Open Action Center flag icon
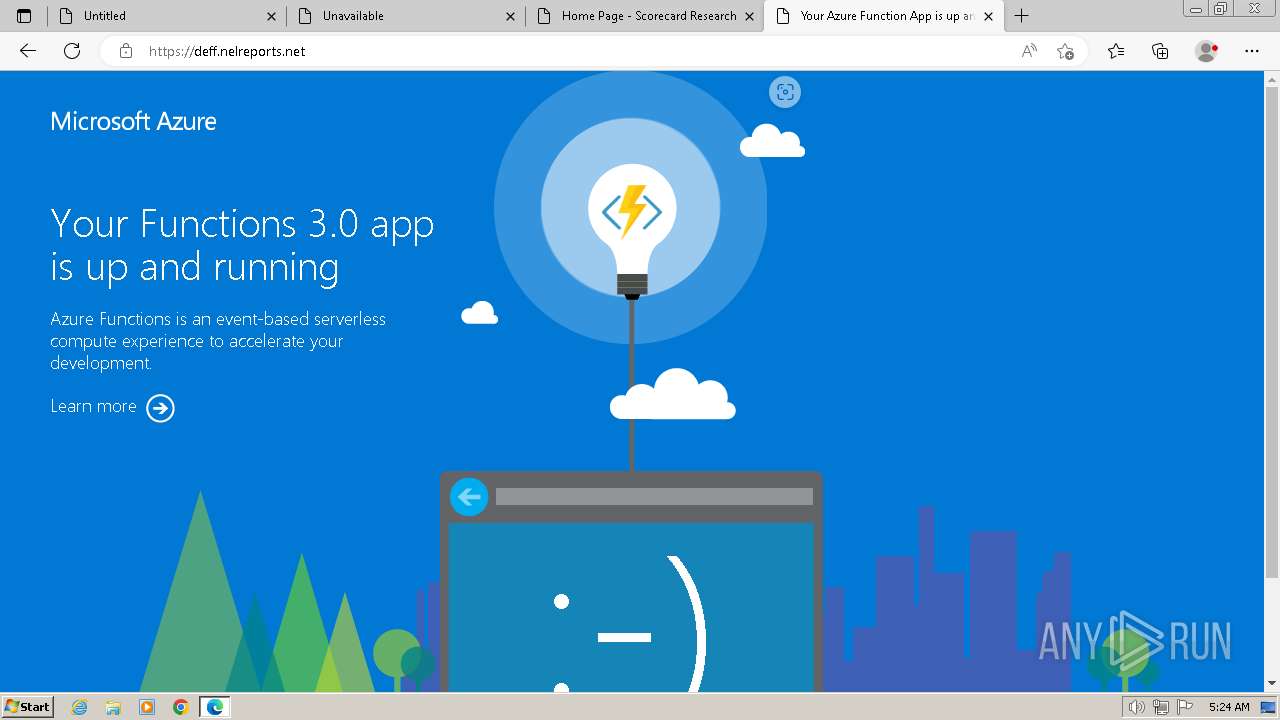This screenshot has width=1280, height=720. (x=1183, y=707)
